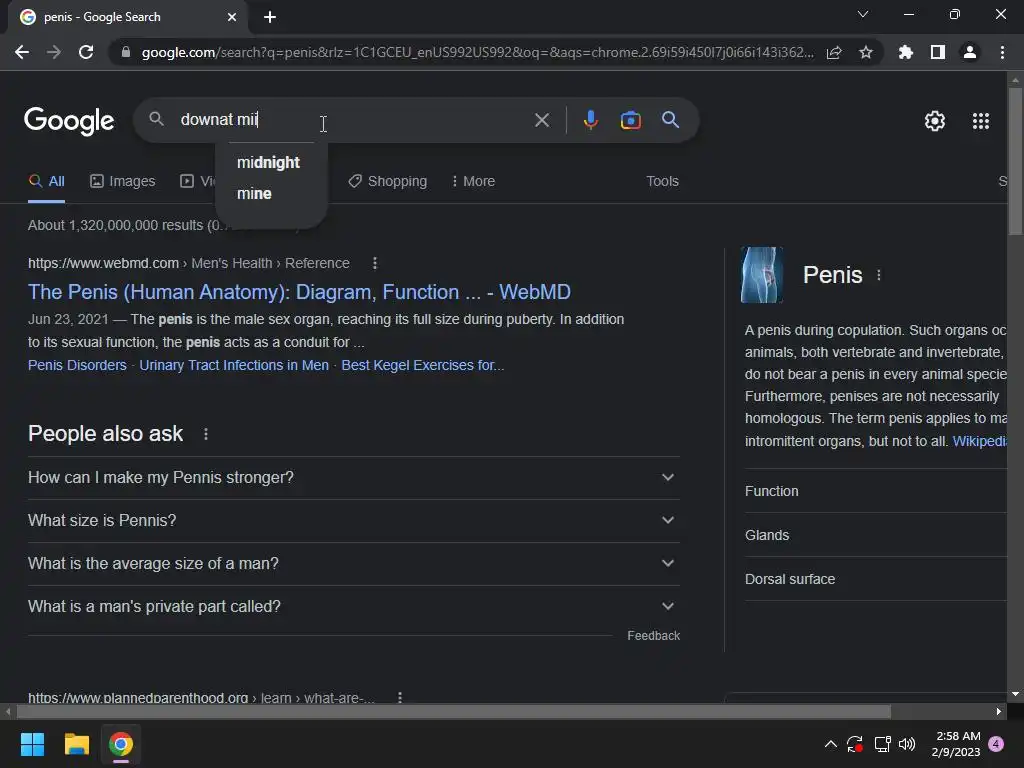Open the Windows Start menu
This screenshot has width=1024, height=768.
point(32,744)
